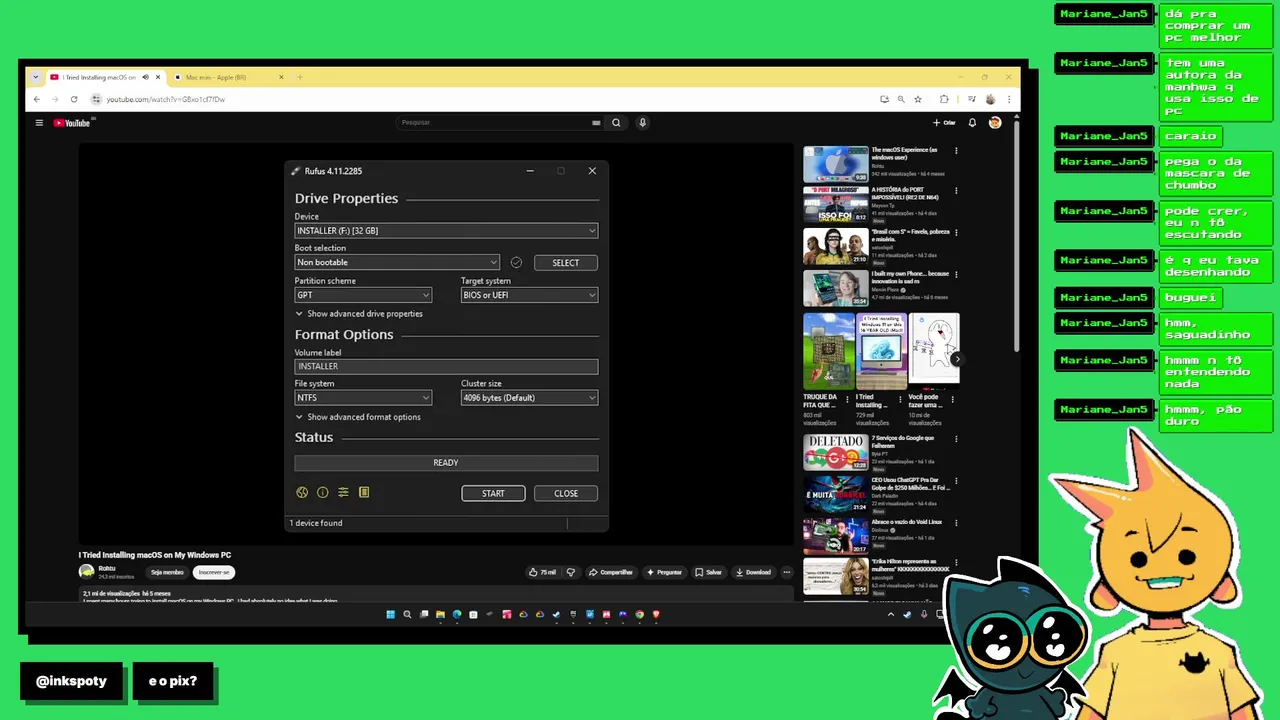Screen dimensions: 1280x720
Task: Open the Cluster size dropdown
Action: [529, 398]
